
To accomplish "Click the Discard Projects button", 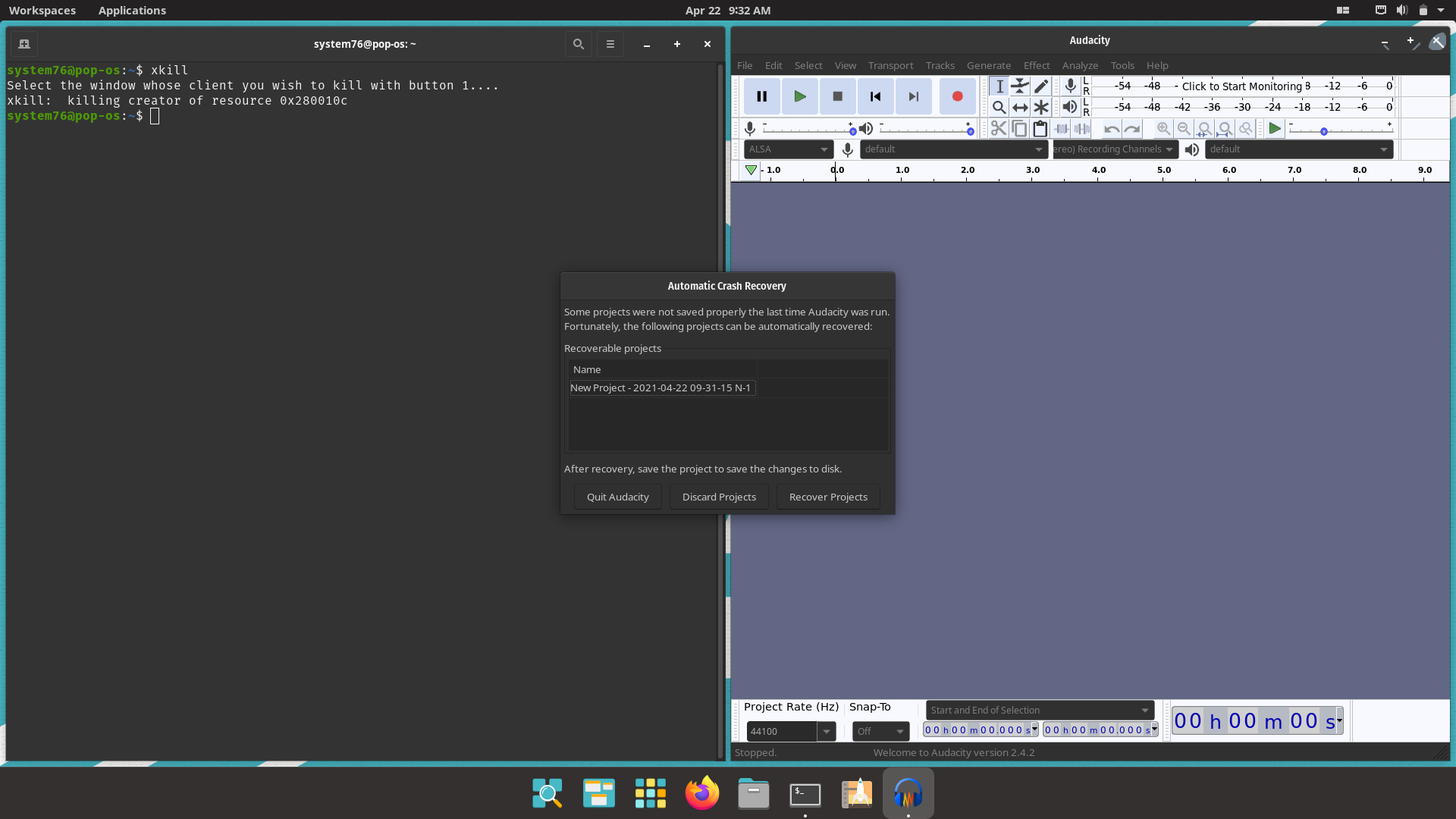I will pos(719,497).
